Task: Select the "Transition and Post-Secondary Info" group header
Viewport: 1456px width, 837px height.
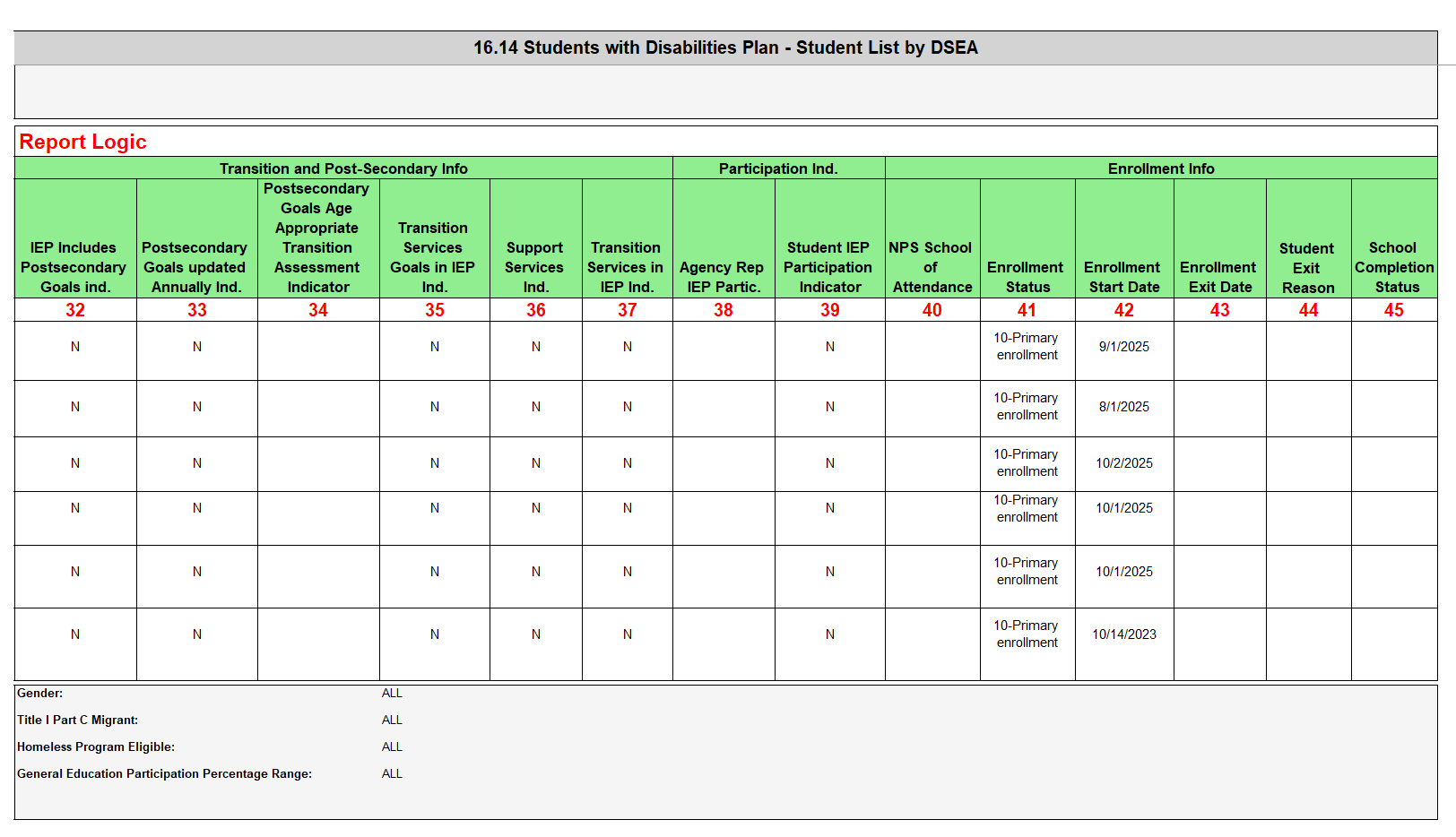Action: tap(343, 168)
